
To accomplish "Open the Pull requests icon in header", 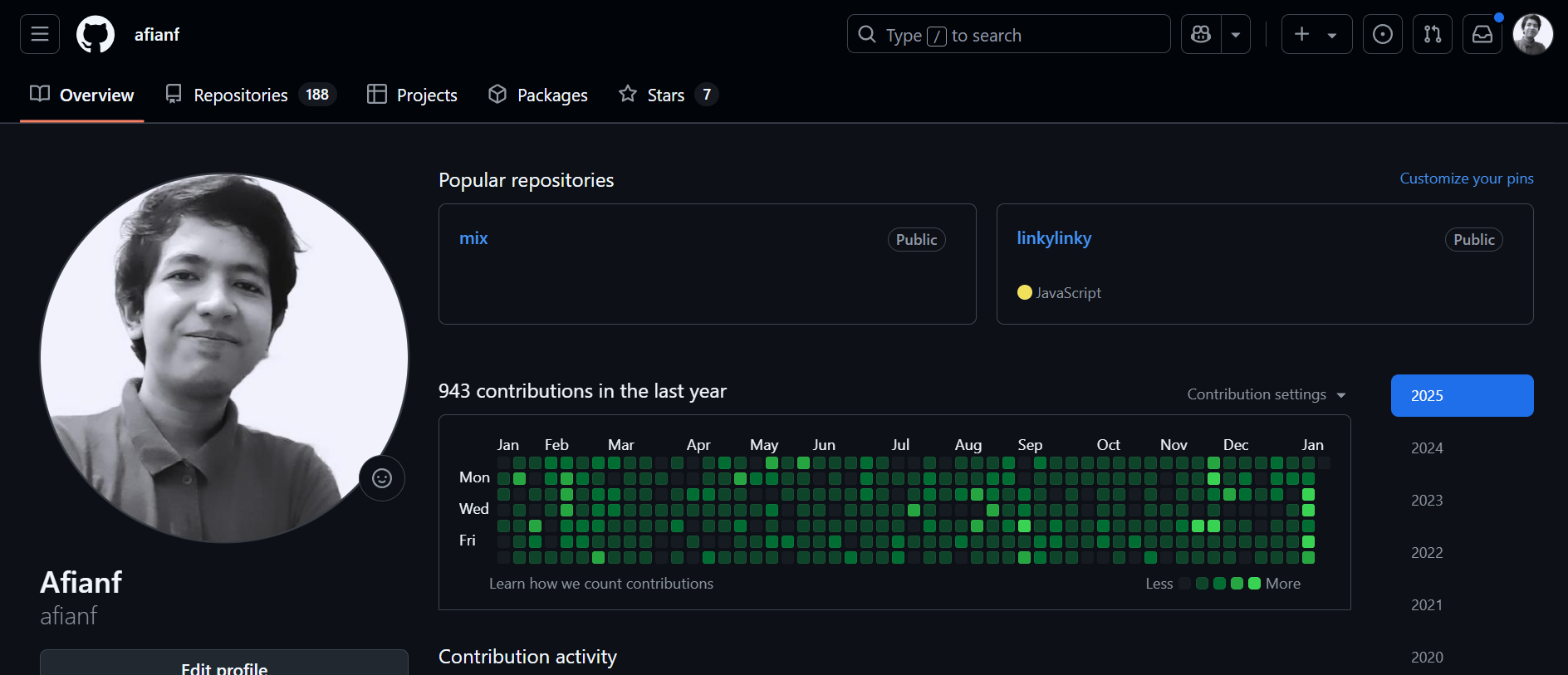I will click(1433, 34).
